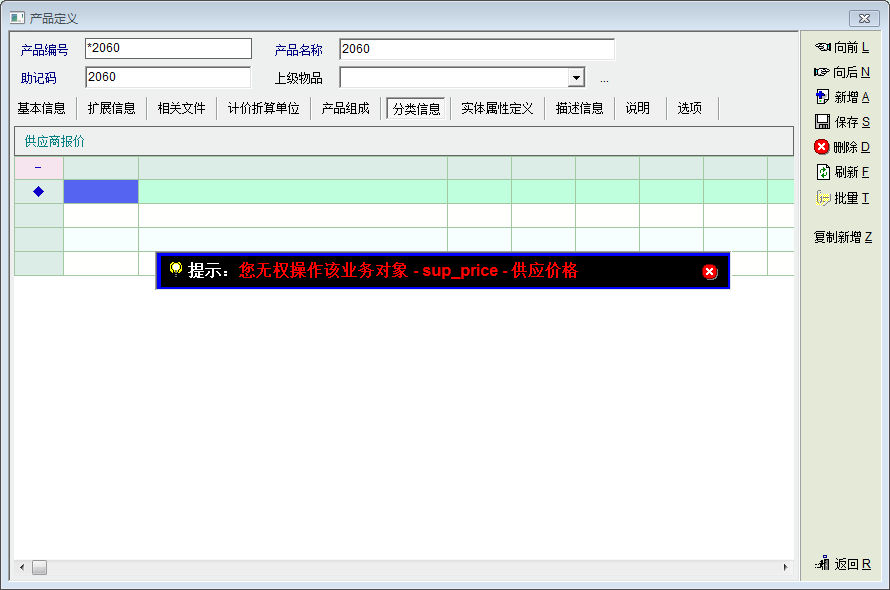Select the blue highlighted grid cell
This screenshot has height=590, width=890.
coord(101,192)
